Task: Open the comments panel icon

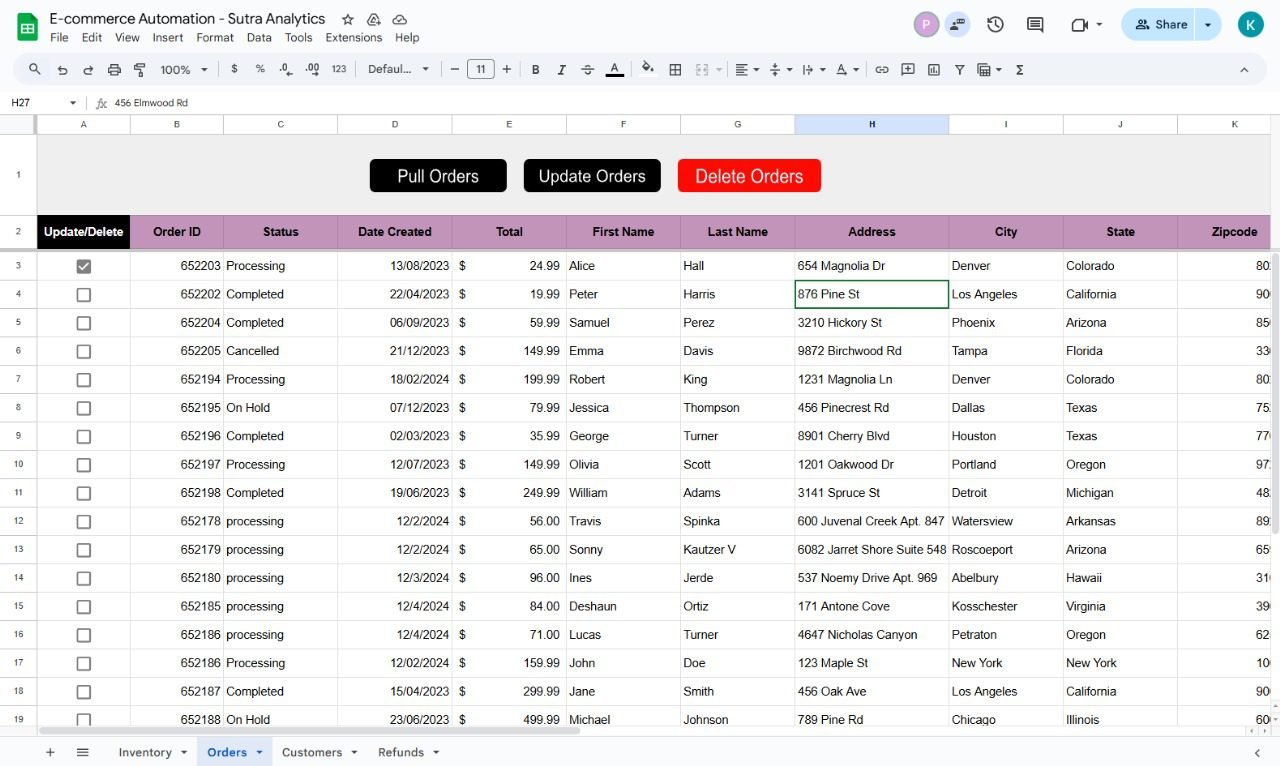Action: point(1035,25)
